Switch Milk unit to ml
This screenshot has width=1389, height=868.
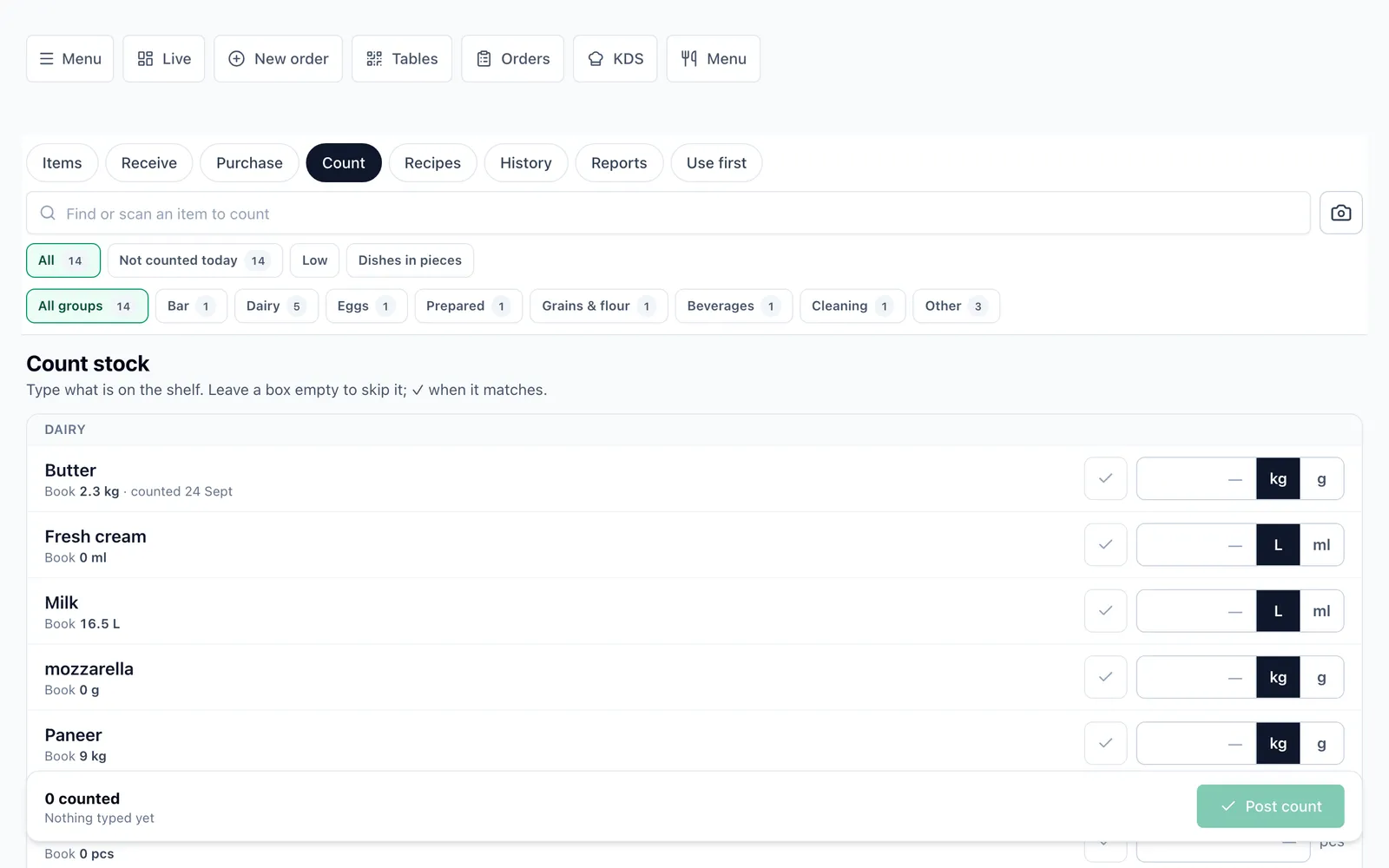1321,611
